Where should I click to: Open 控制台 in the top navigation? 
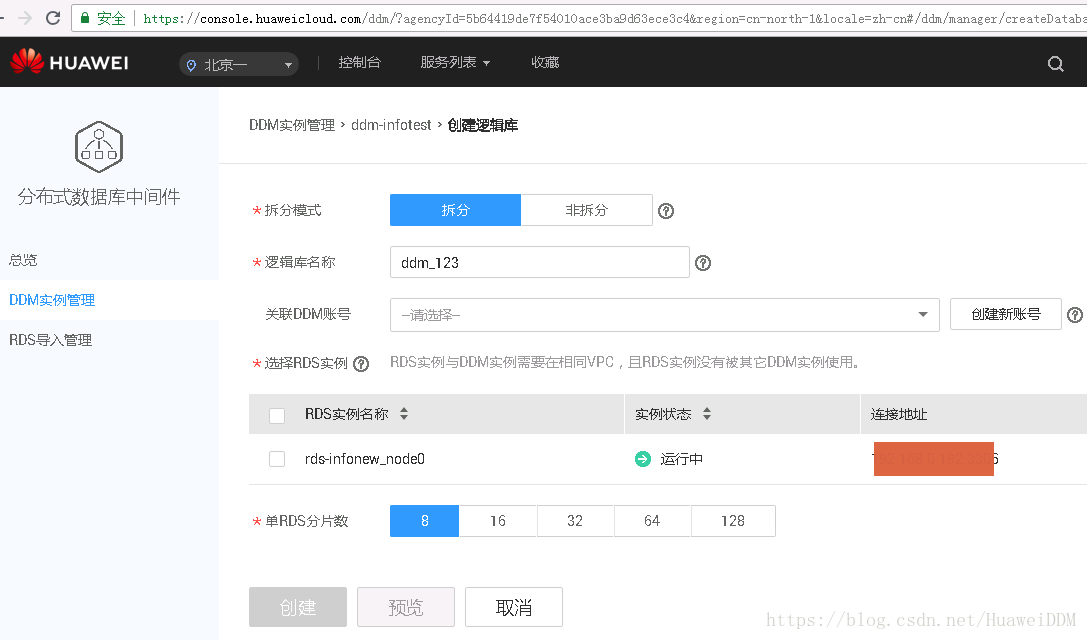[359, 62]
